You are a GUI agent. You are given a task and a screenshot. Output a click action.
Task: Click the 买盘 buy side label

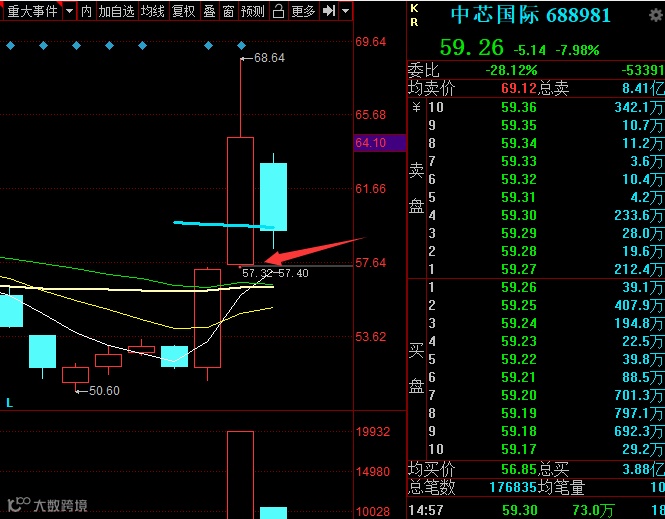click(416, 368)
